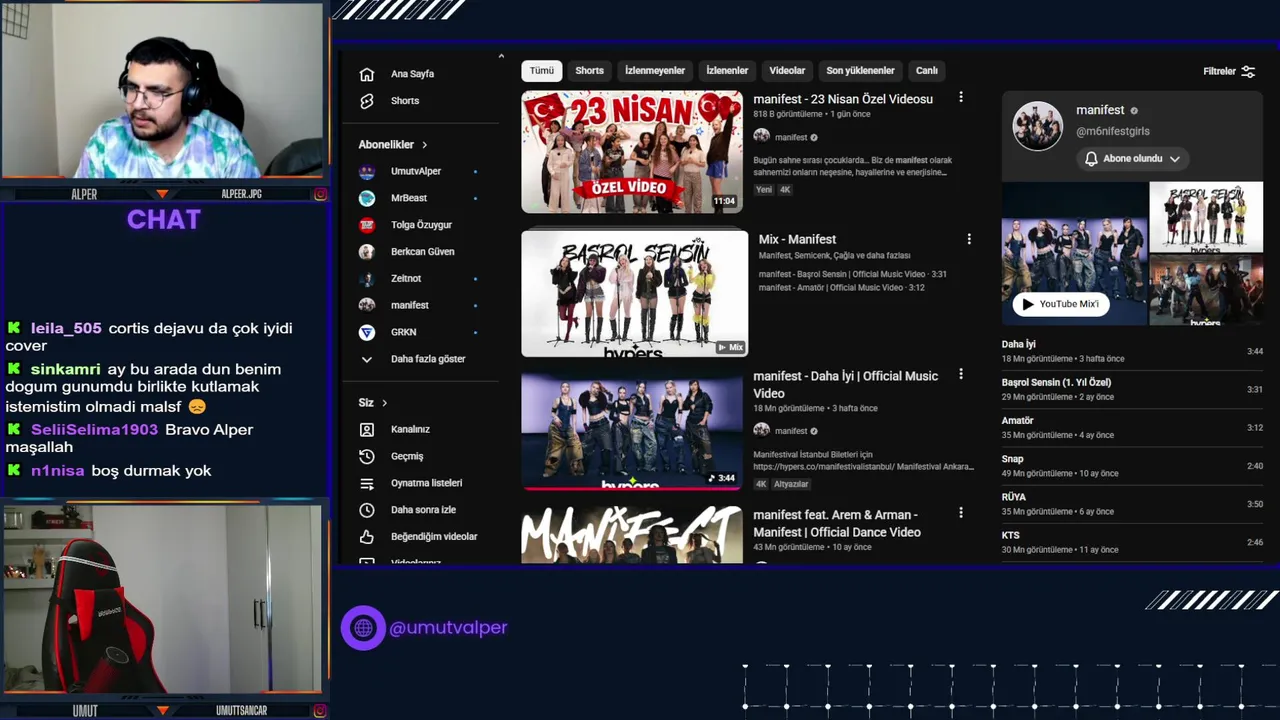The width and height of the screenshot is (1280, 720).
Task: Play RÜYA in right panel list
Action: pos(1132,504)
